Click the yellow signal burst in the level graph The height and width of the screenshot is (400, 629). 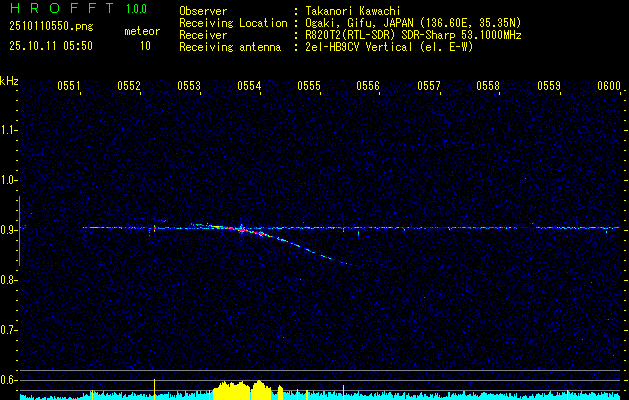tap(240, 389)
